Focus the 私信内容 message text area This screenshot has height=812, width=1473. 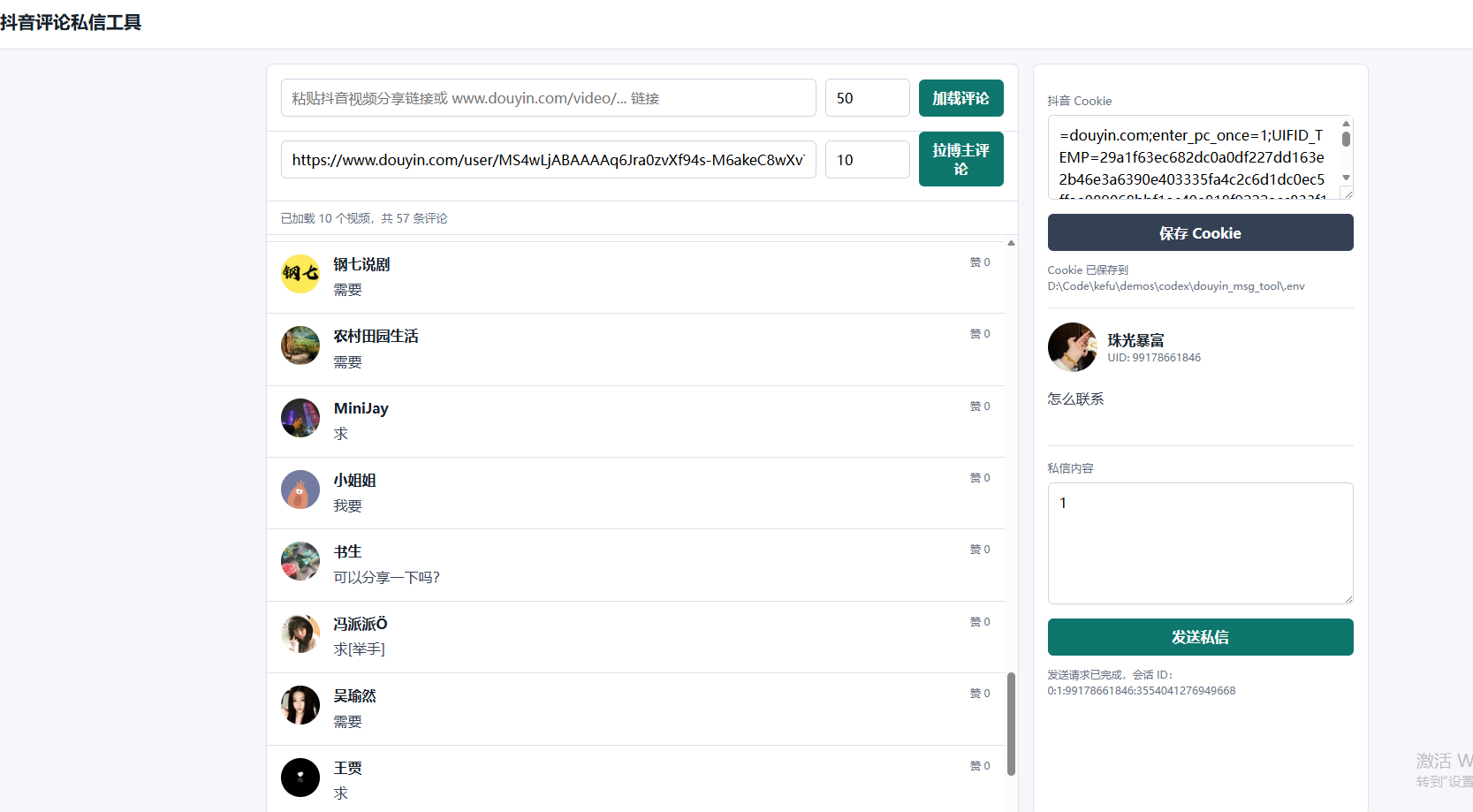pos(1200,543)
